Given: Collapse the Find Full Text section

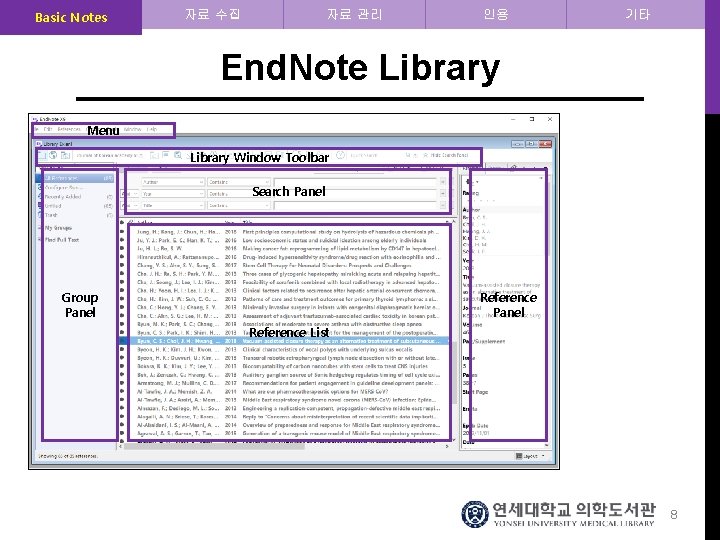Looking at the screenshot, I should (40, 240).
